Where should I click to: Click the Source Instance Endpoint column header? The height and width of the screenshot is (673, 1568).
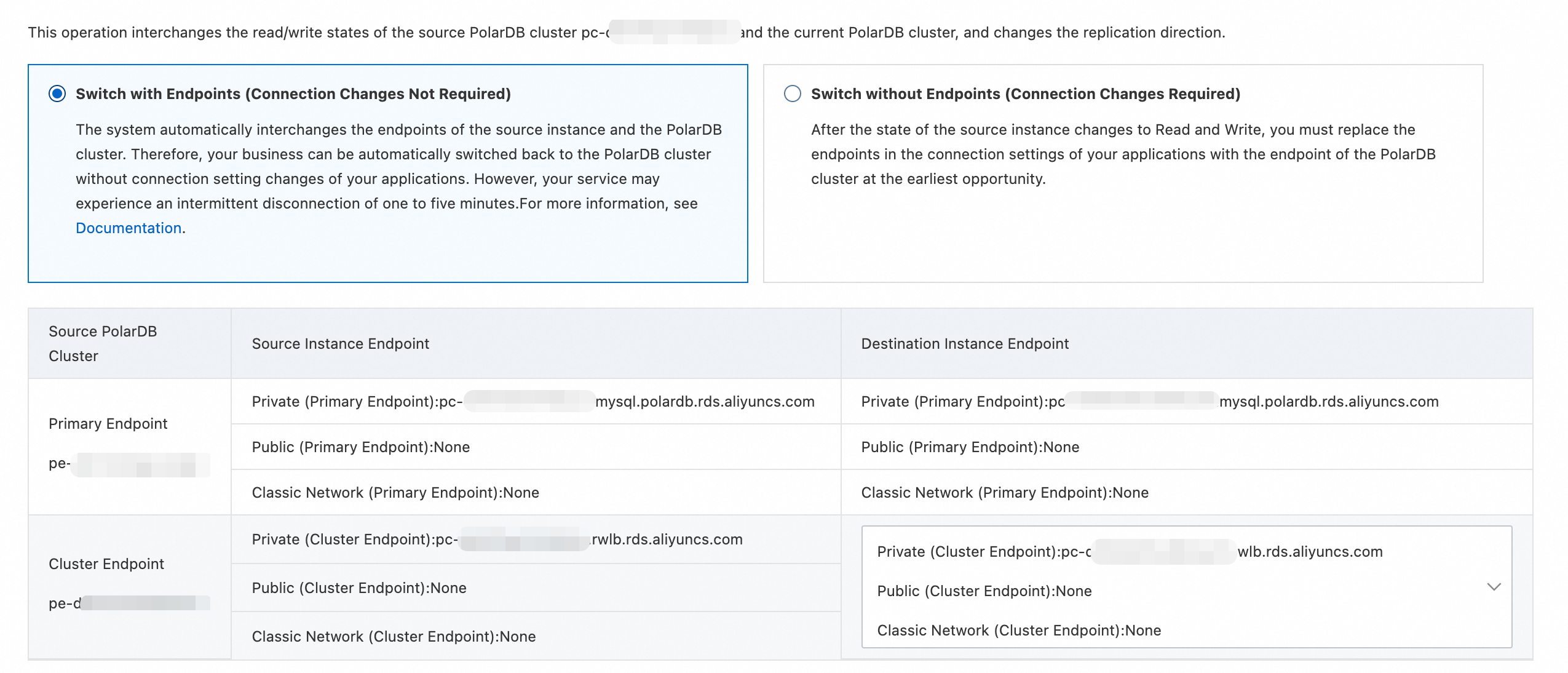click(340, 344)
